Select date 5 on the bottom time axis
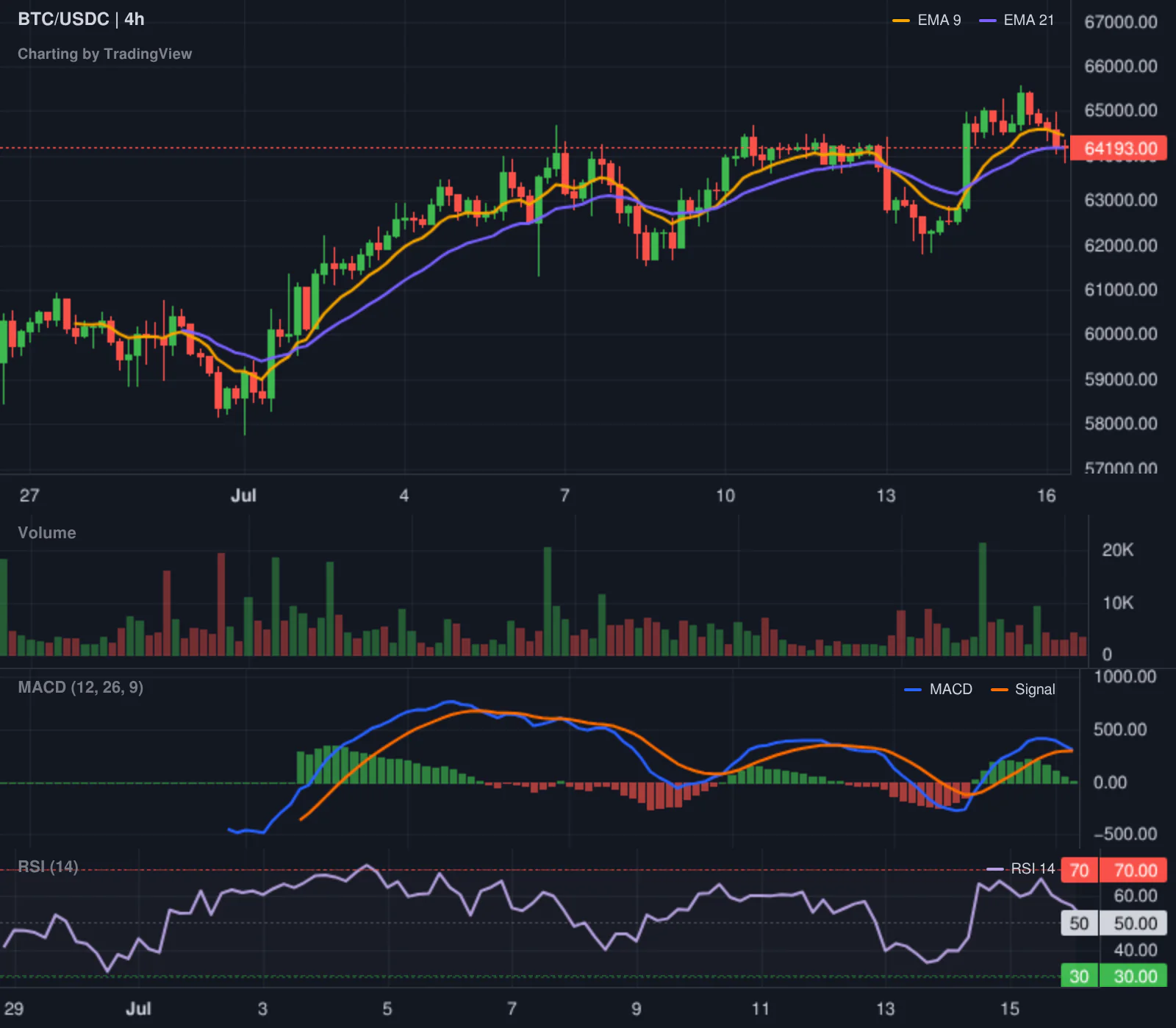The image size is (1176, 1028). pyautogui.click(x=387, y=1009)
